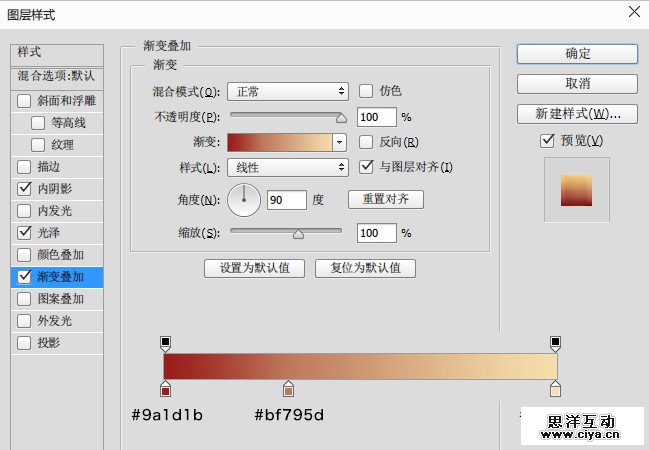649x450 pixels.
Task: Click the #9a1d1b hex label
Action: point(167,415)
